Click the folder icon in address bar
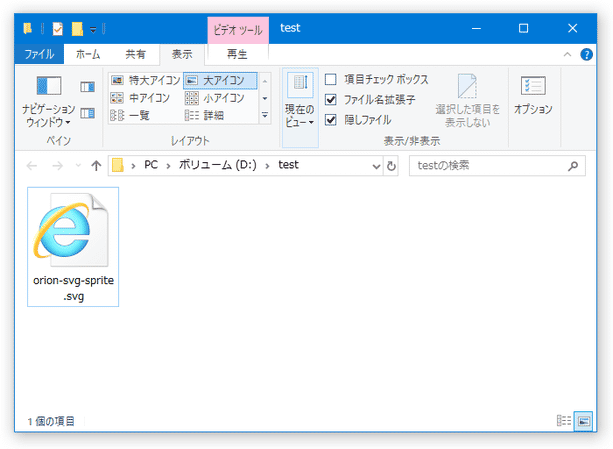The width and height of the screenshot is (613, 449). pyautogui.click(x=118, y=165)
